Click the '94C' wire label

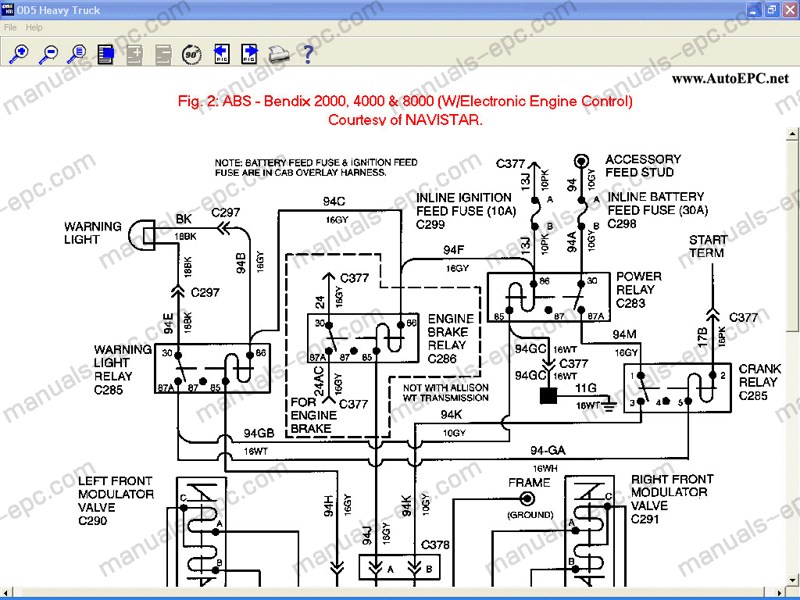click(x=334, y=202)
